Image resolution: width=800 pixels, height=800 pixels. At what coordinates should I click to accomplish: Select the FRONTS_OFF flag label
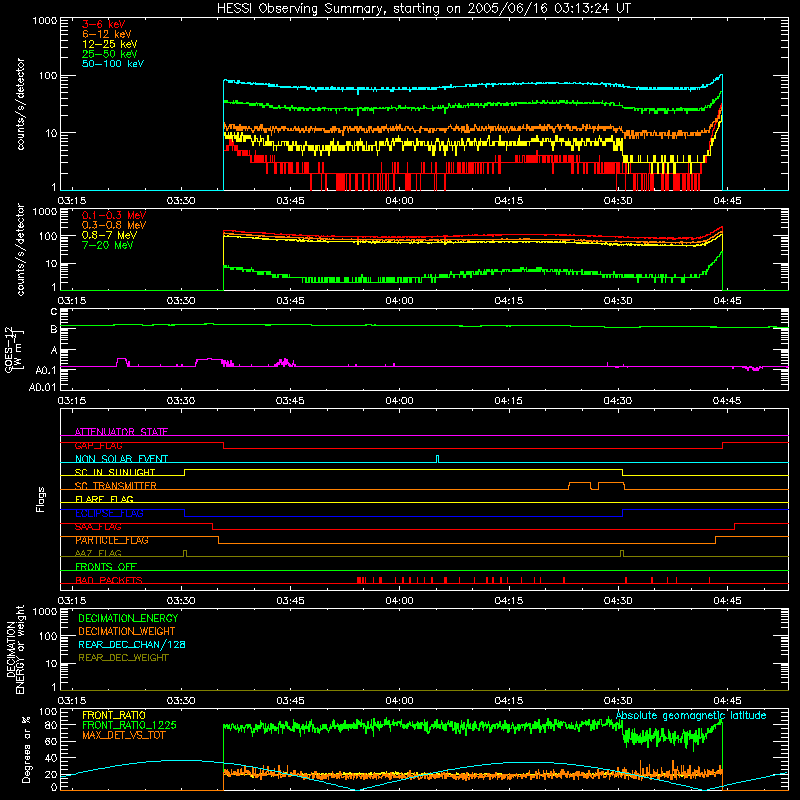(x=106, y=566)
